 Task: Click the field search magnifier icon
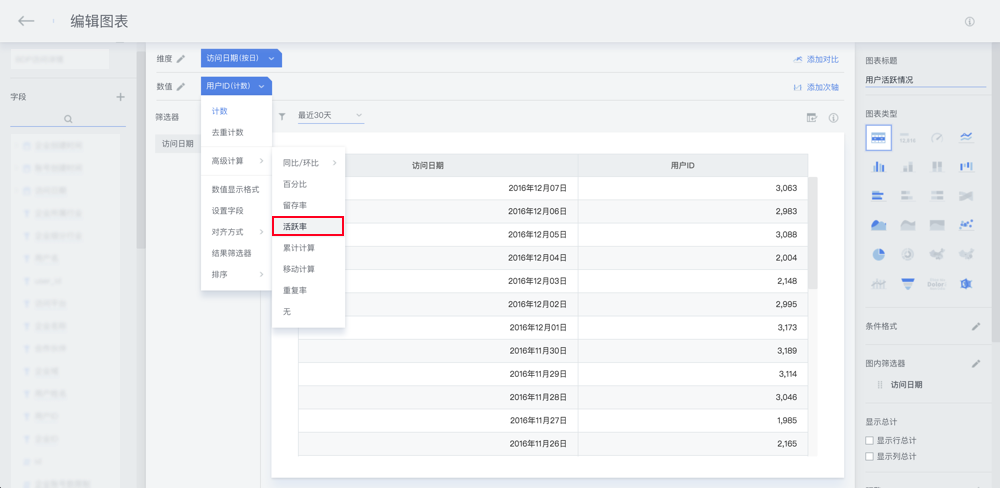tap(68, 119)
